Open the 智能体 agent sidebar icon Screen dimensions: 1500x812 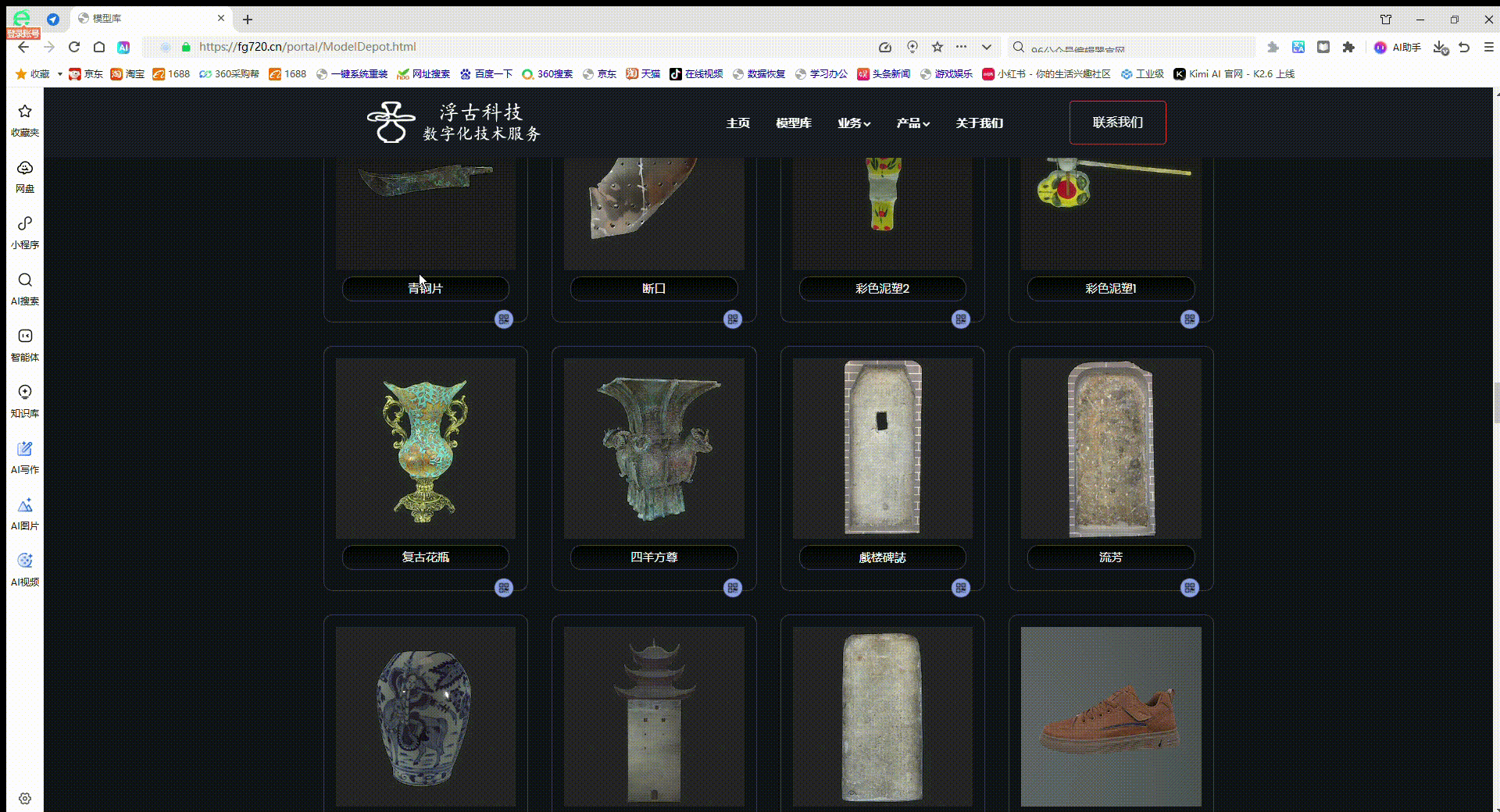click(x=25, y=345)
